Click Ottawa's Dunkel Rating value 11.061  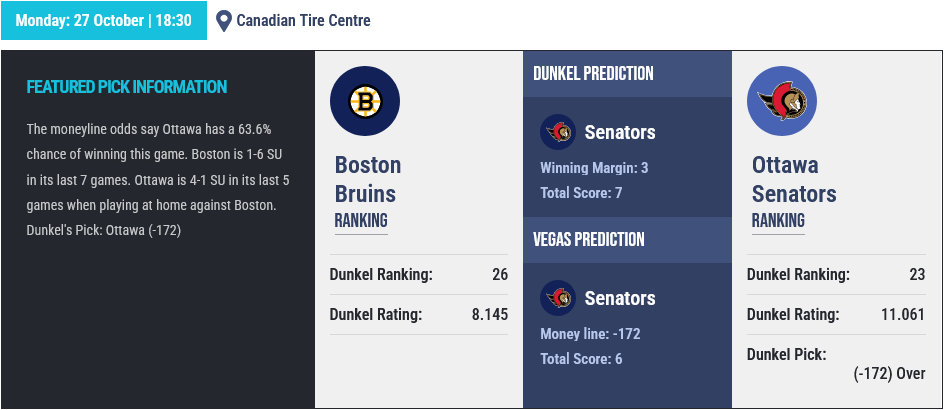pos(904,314)
